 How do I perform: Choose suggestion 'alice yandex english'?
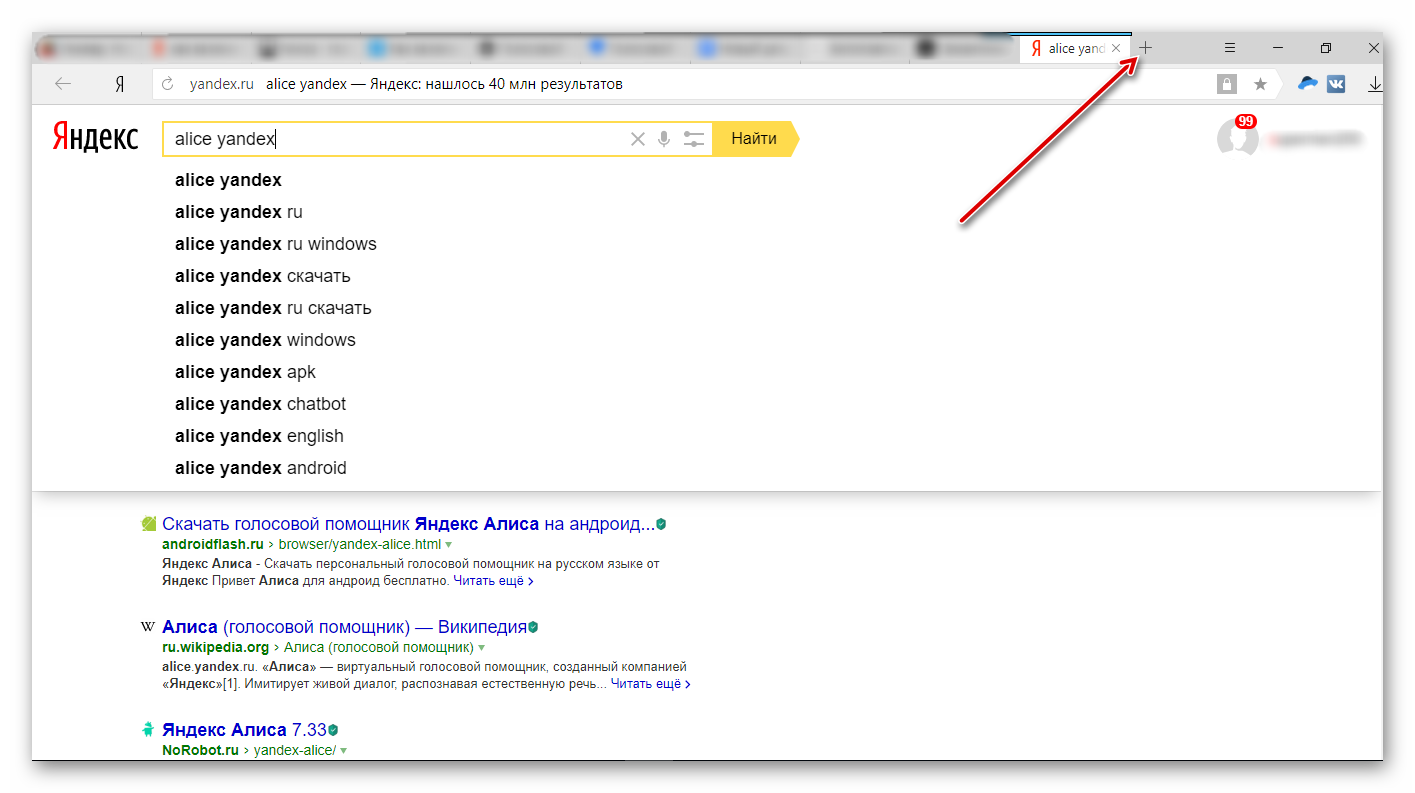[259, 436]
